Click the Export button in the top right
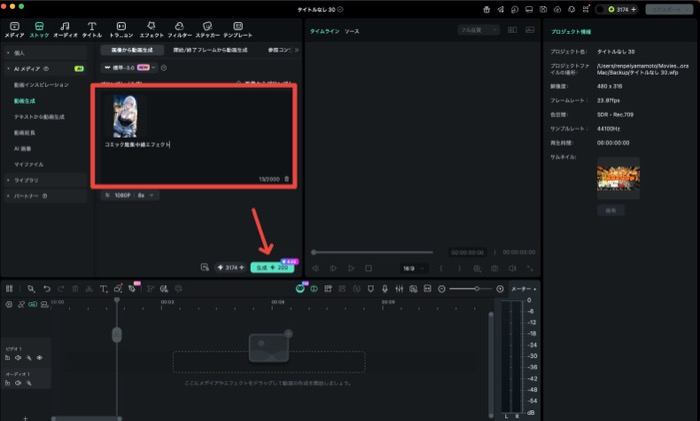 669,9
